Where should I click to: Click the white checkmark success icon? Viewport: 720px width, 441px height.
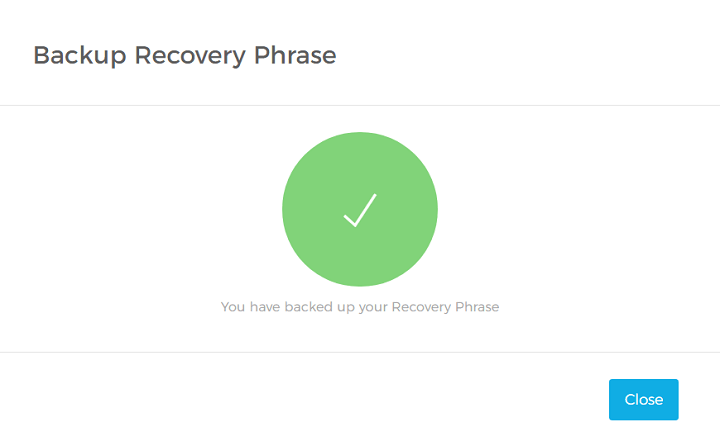(360, 210)
